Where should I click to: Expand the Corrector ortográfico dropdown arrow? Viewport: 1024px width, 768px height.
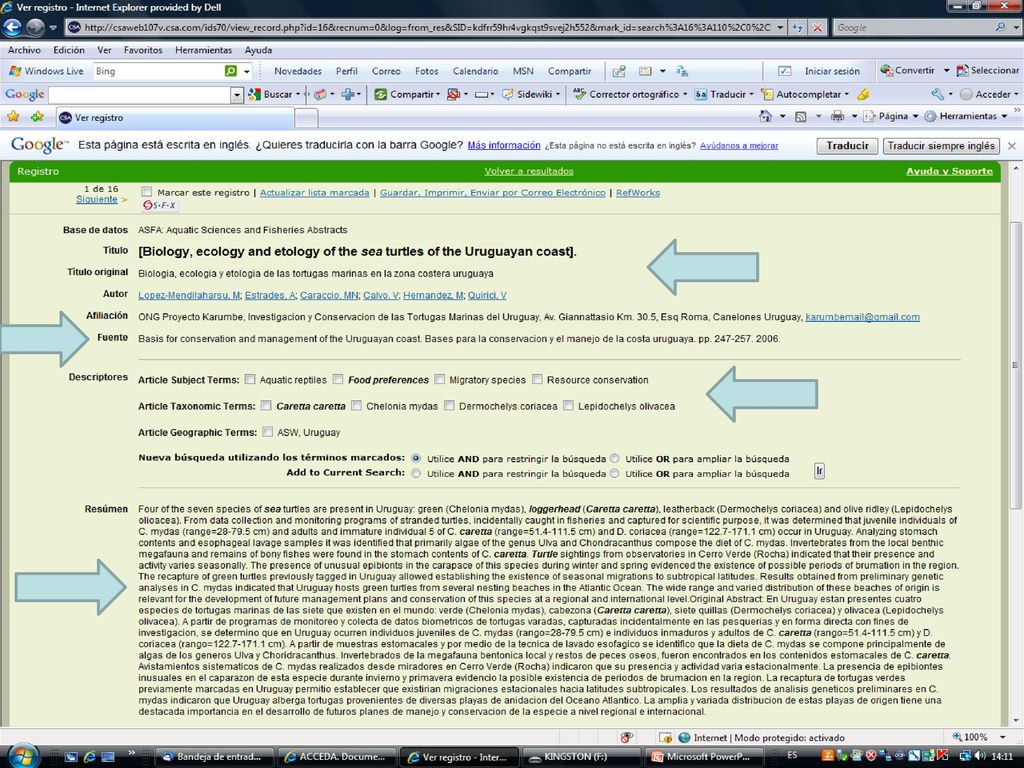click(x=685, y=94)
